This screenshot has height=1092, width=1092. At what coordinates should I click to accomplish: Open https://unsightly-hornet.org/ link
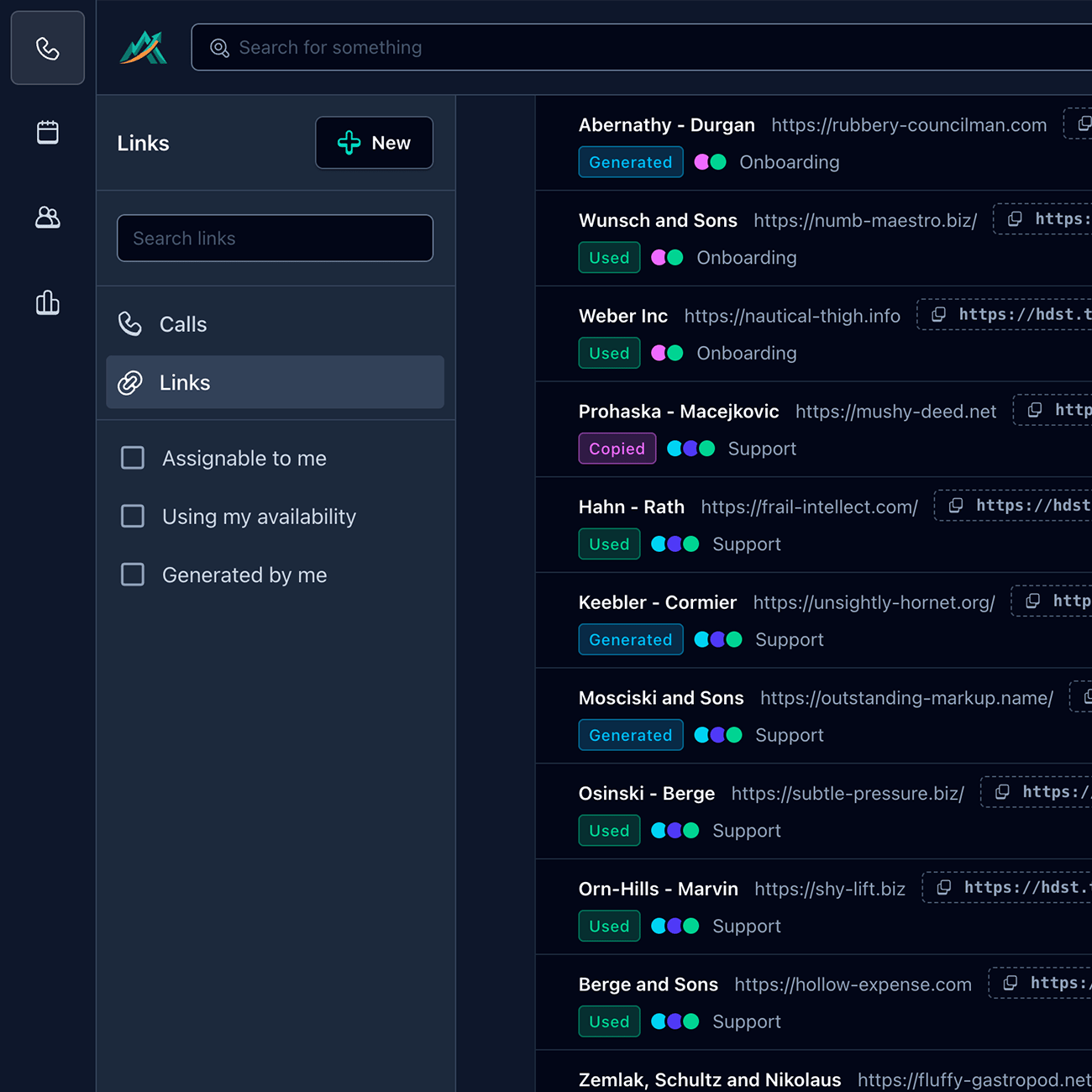874,602
